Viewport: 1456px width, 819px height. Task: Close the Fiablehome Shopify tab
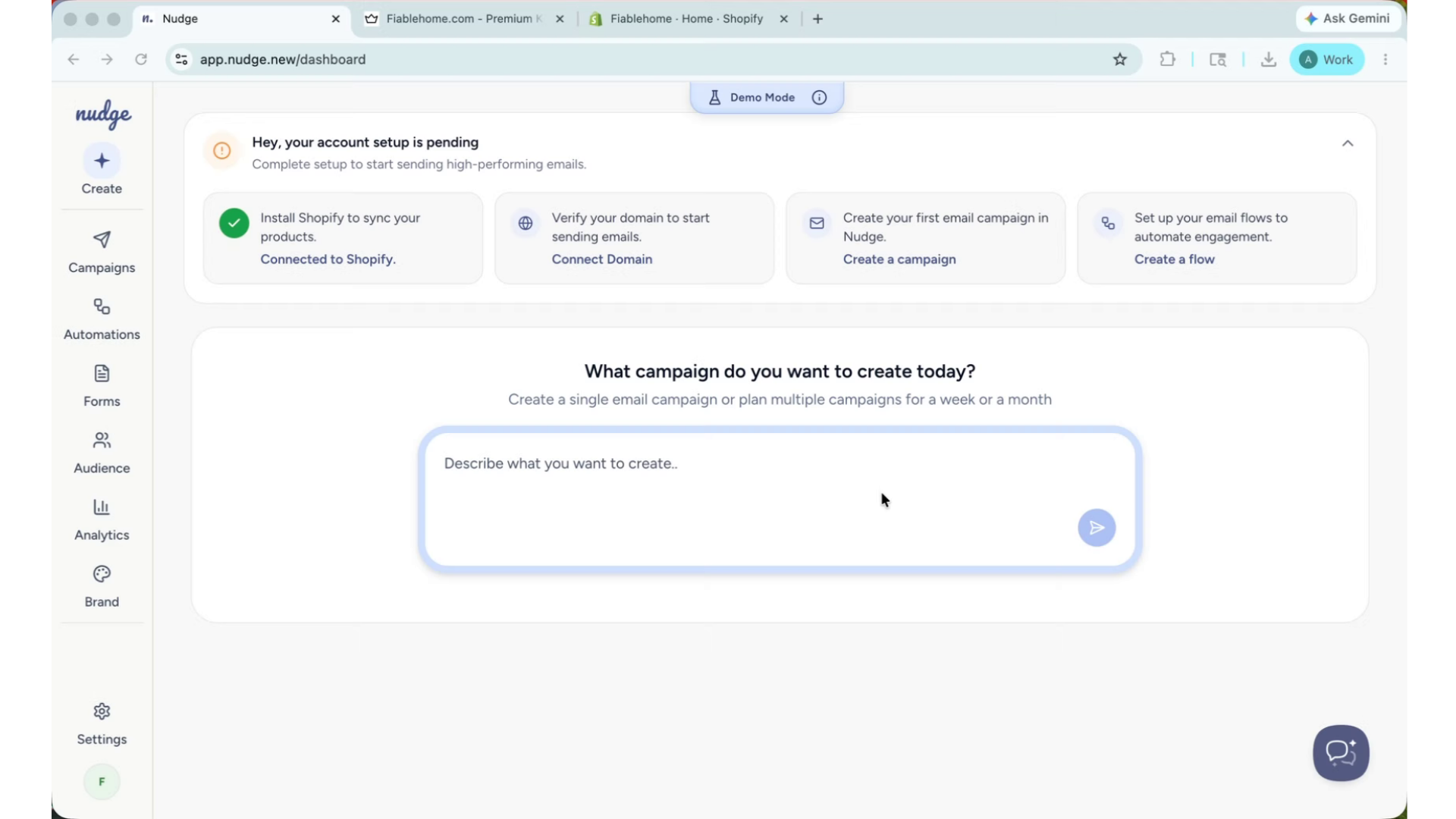pyautogui.click(x=784, y=19)
